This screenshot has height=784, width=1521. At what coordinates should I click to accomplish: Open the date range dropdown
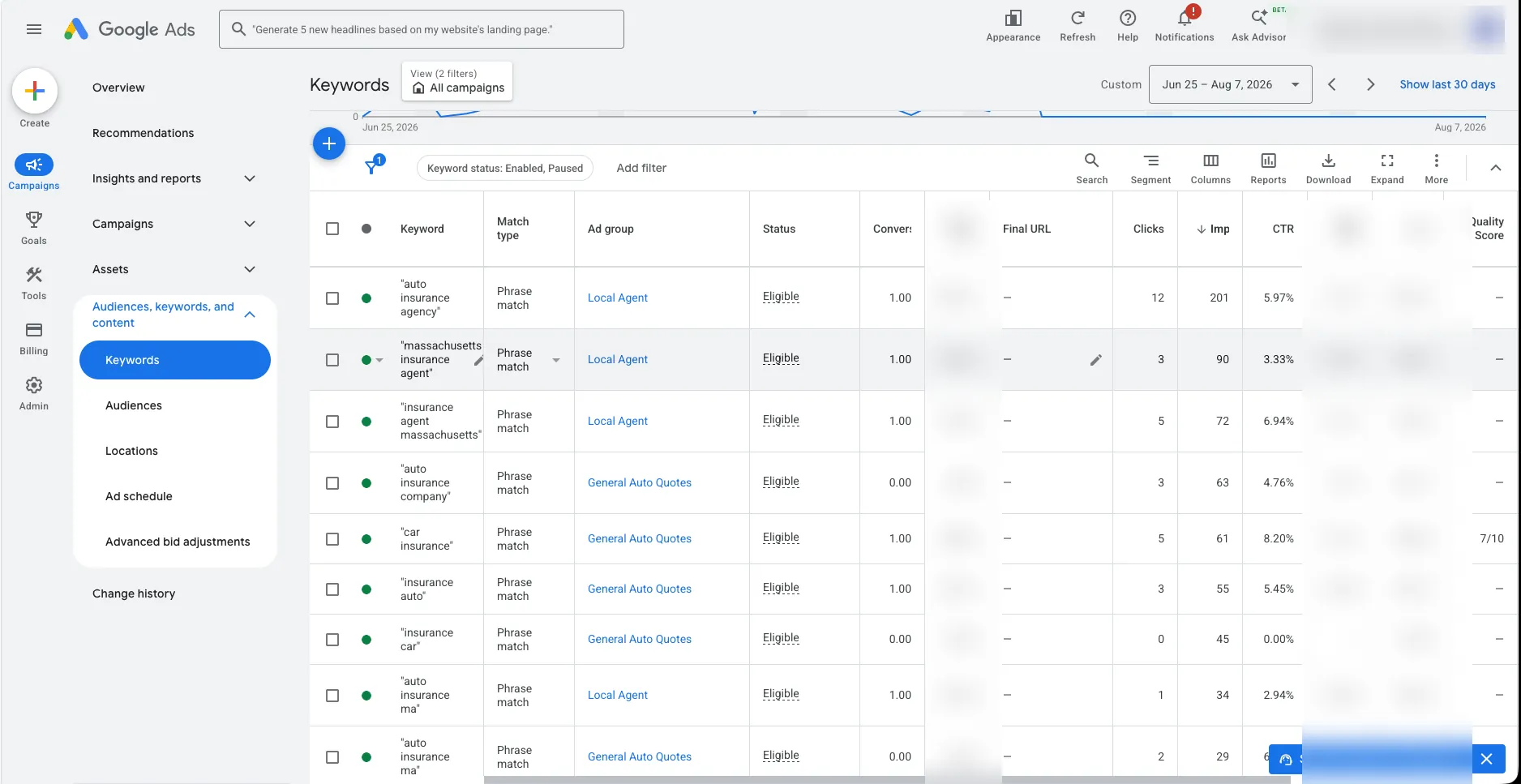[x=1230, y=84]
